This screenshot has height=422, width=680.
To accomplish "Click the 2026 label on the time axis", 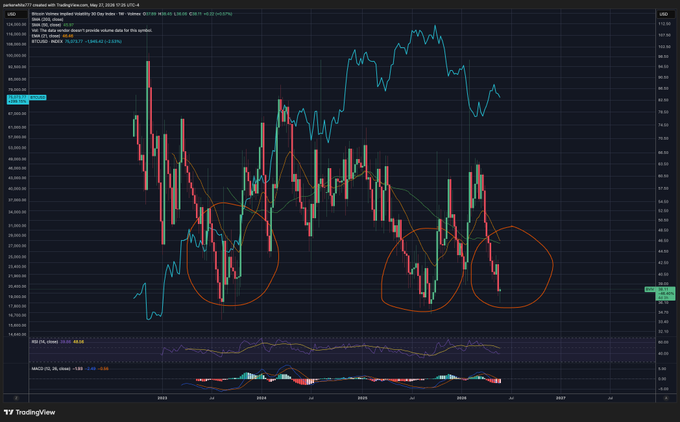I will (x=462, y=398).
